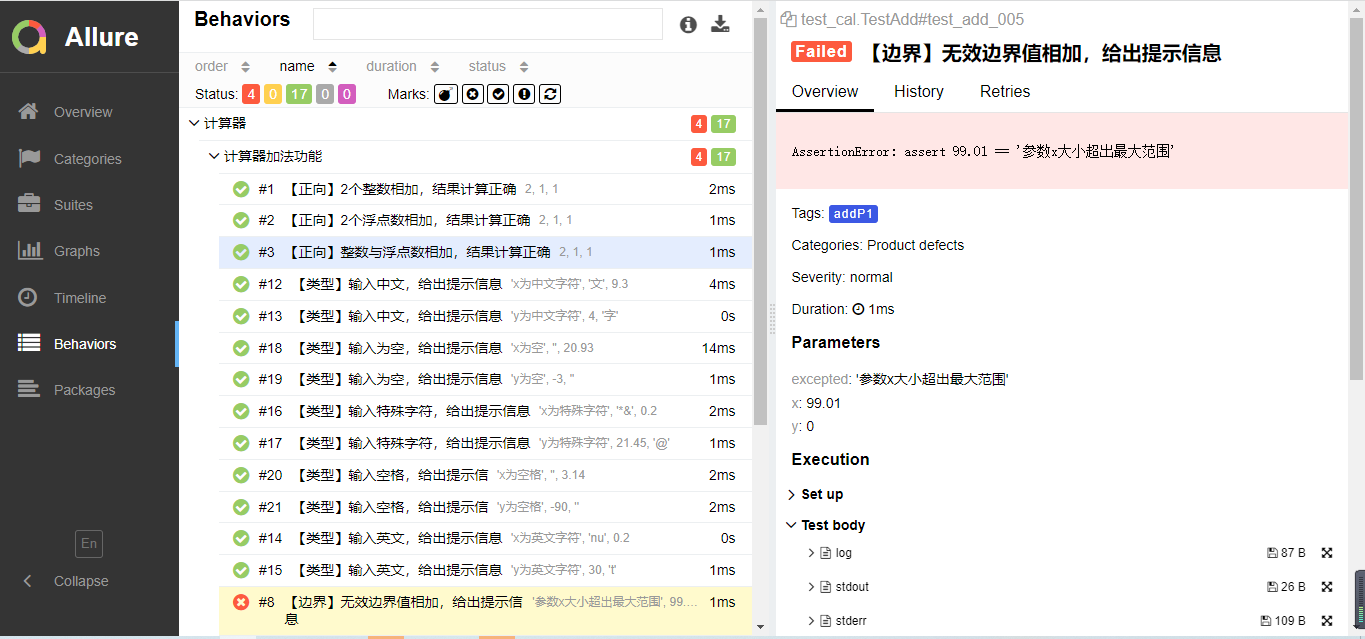Toggle the failed status filter showing 4
Screen dimensions: 1365x639
click(251, 94)
